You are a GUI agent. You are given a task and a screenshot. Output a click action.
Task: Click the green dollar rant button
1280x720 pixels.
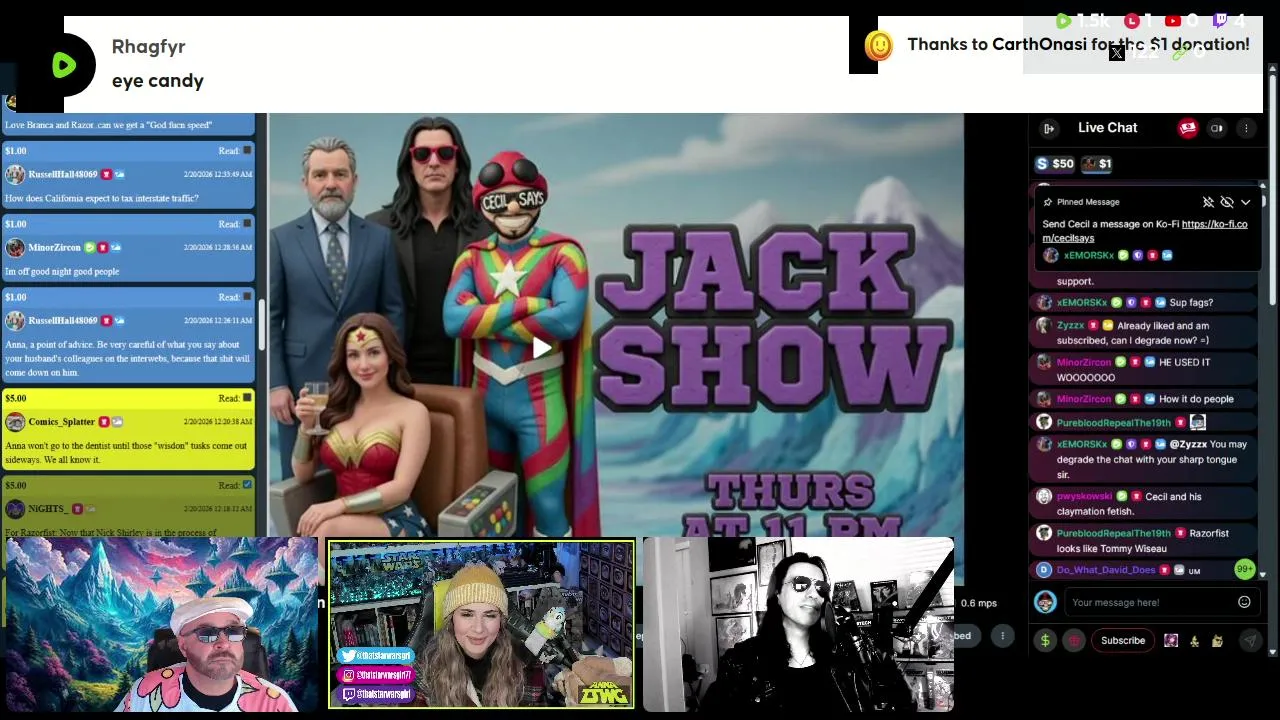click(x=1045, y=641)
